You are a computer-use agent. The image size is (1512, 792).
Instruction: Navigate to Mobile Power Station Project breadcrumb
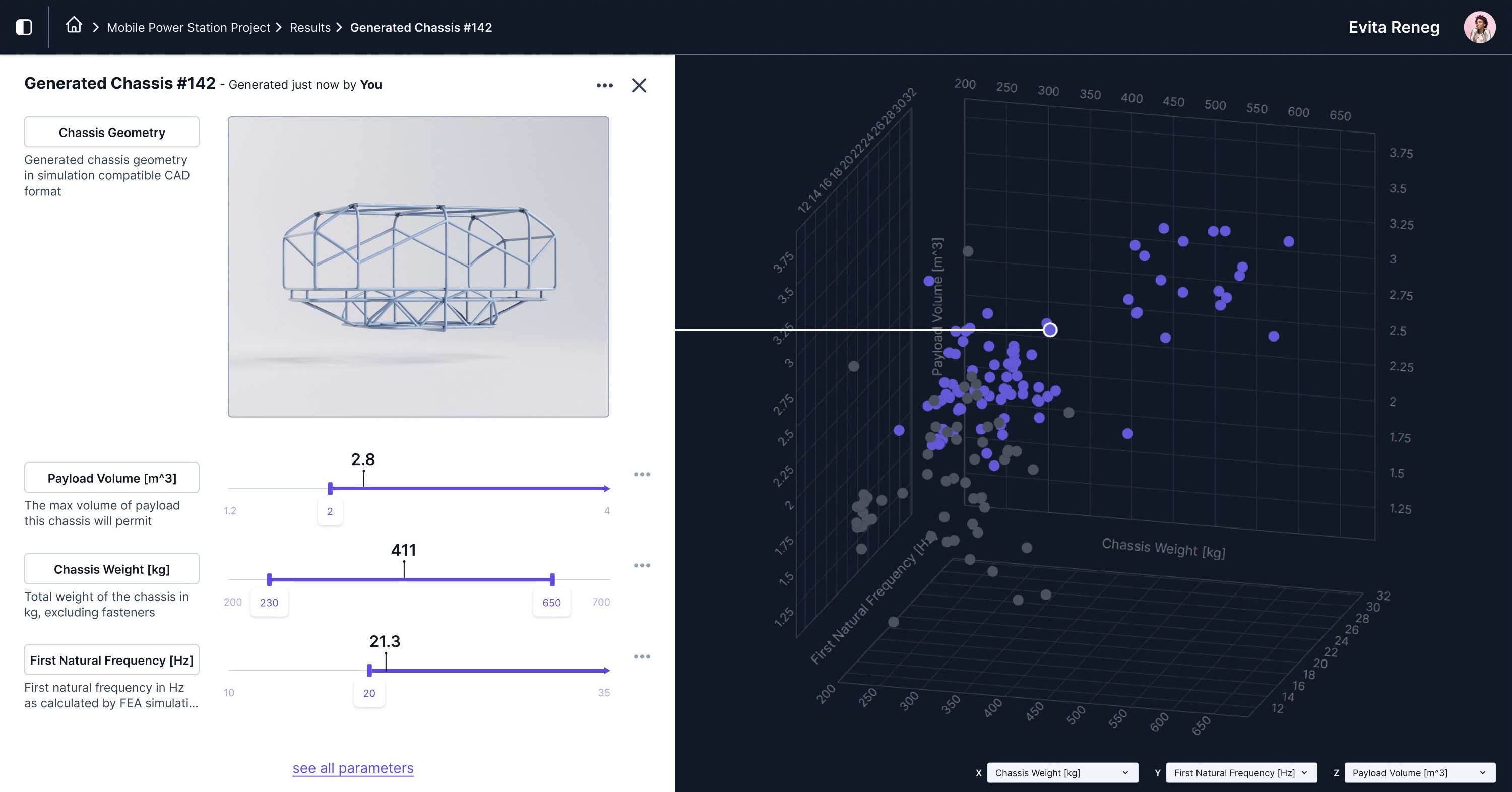pos(188,28)
